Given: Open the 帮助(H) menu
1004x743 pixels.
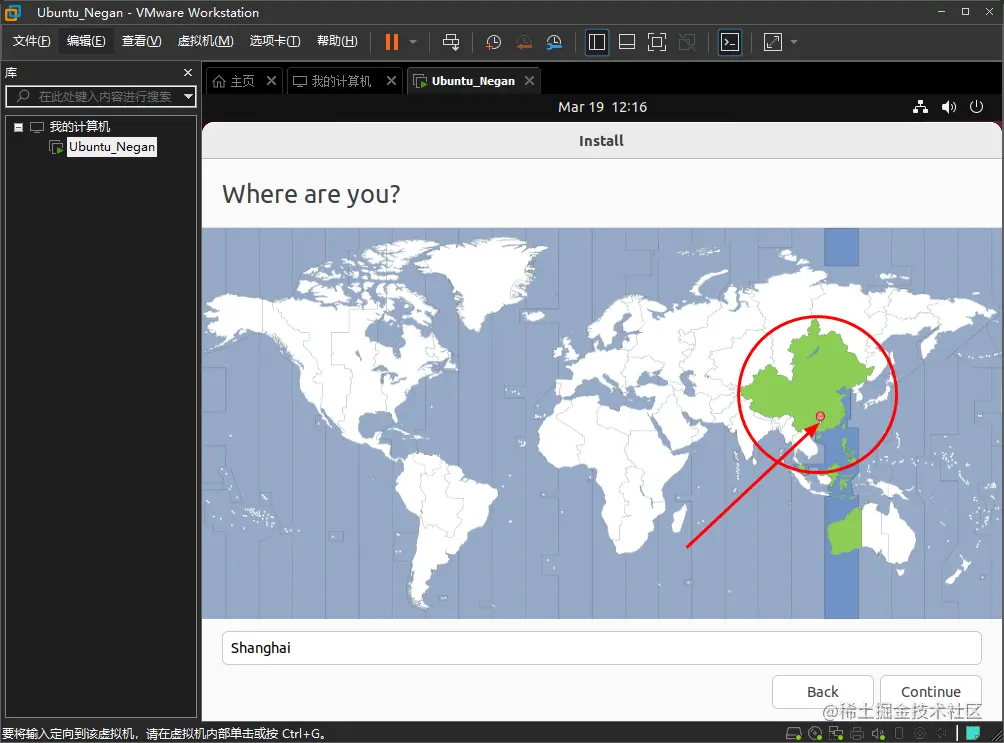Looking at the screenshot, I should click(337, 41).
